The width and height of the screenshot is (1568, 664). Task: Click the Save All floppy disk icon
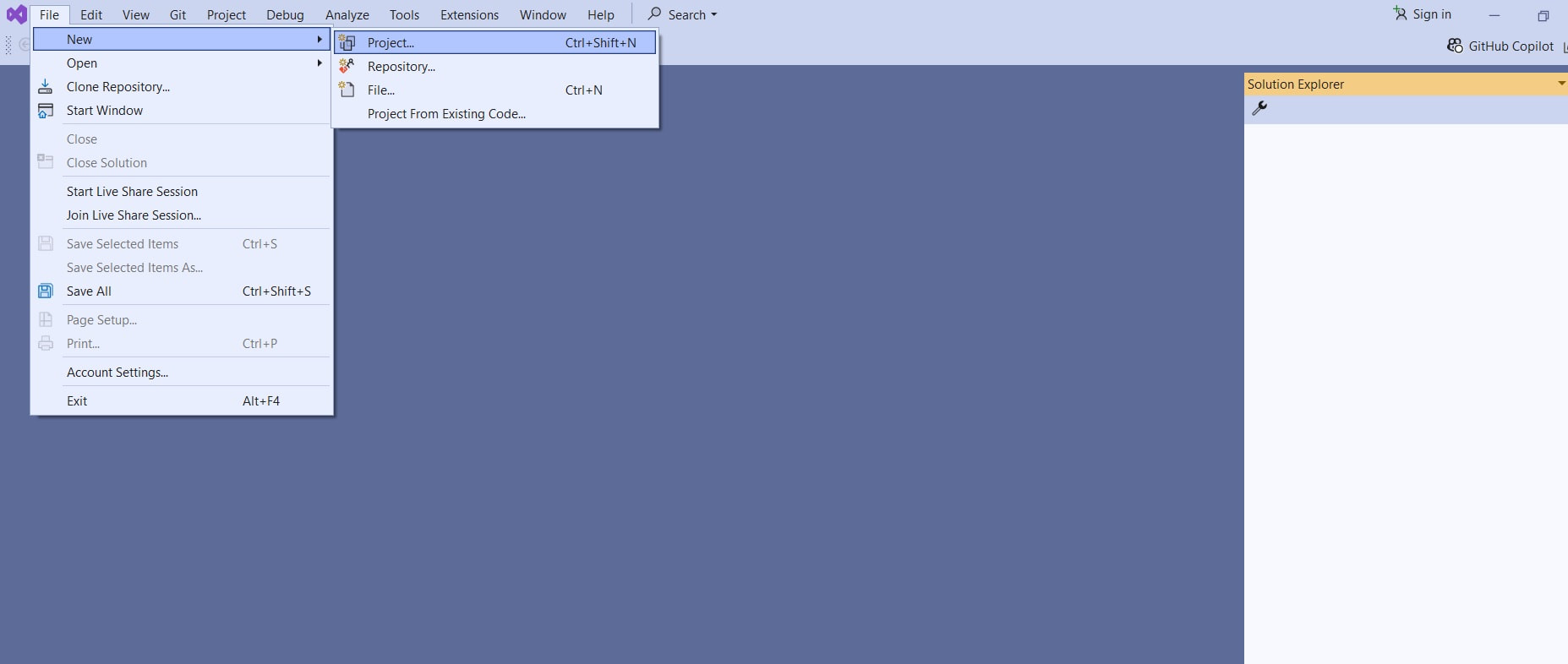coord(46,291)
